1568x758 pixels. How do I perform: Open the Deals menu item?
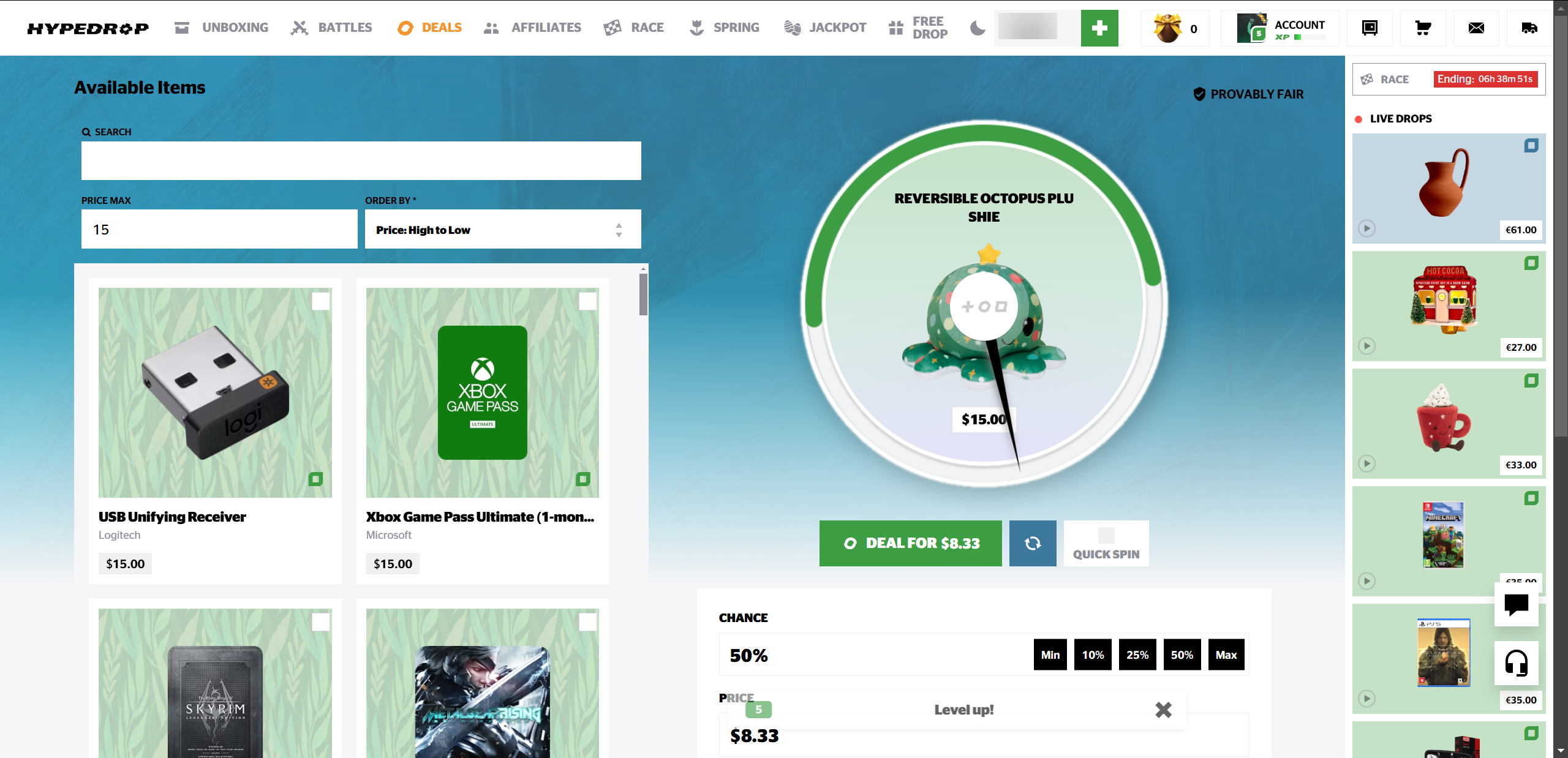(429, 28)
